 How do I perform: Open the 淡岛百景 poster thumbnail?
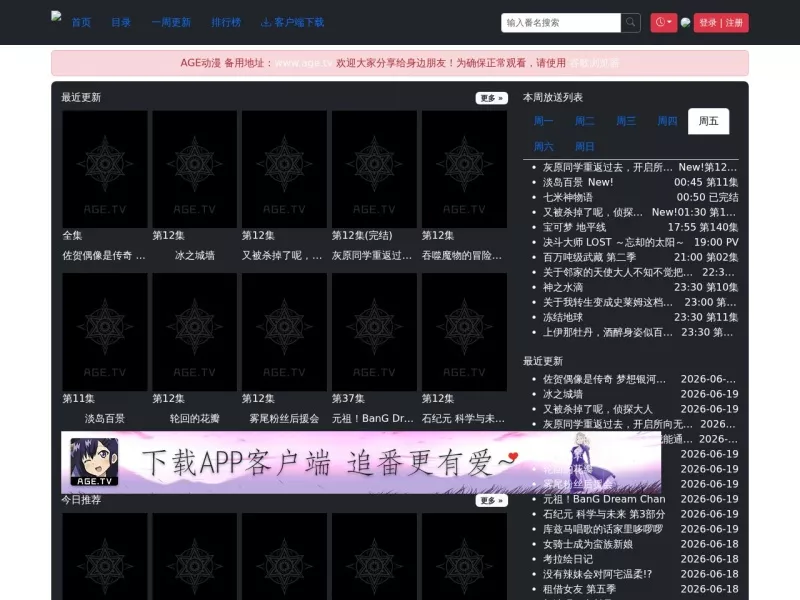pos(105,332)
